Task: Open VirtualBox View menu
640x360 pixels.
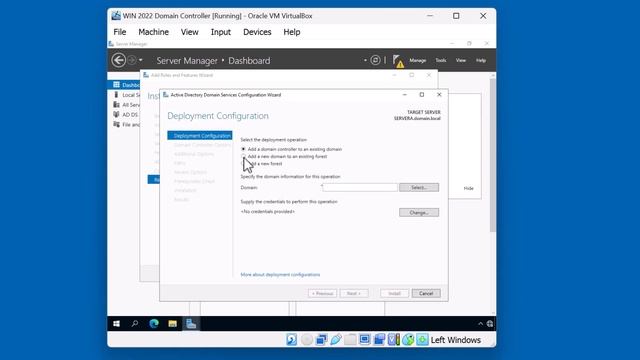Action: click(x=189, y=32)
